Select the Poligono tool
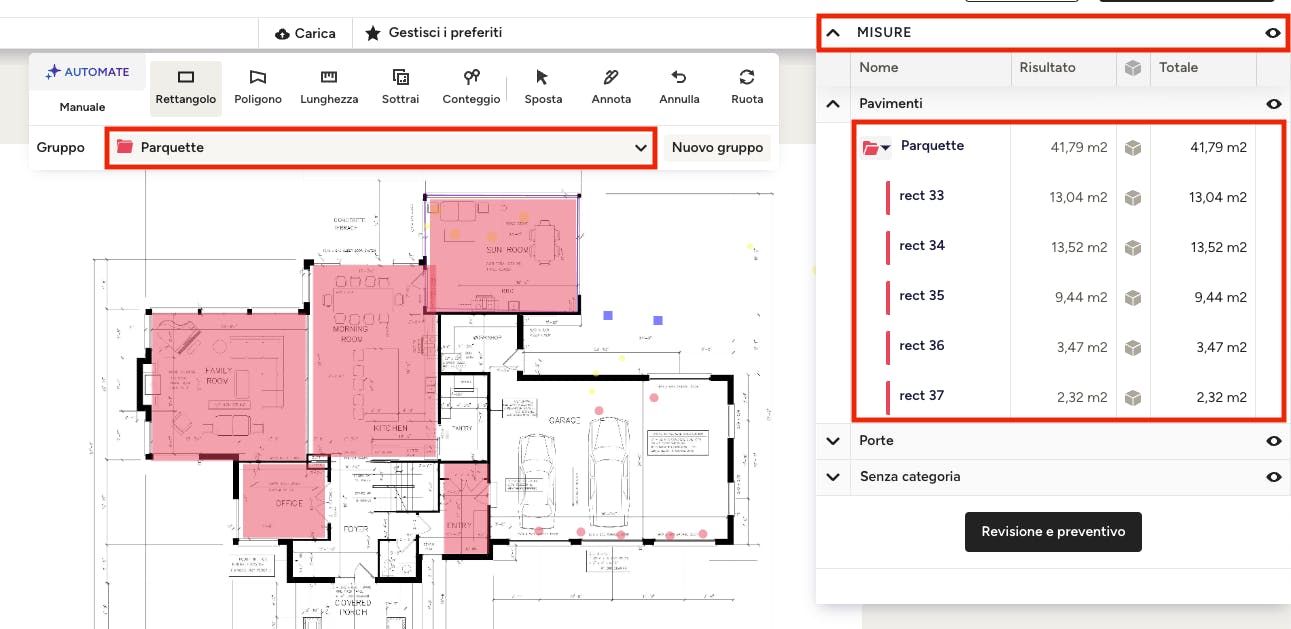 tap(258, 87)
